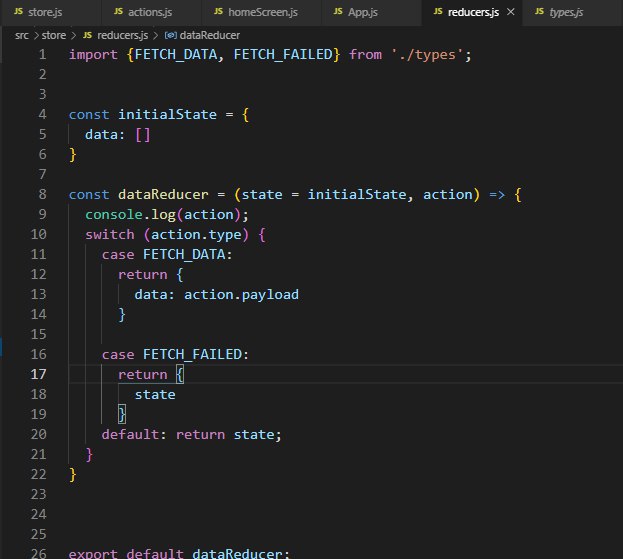The width and height of the screenshot is (623, 559).
Task: Click the JS icon on homeScreen.js tab
Action: point(219,12)
